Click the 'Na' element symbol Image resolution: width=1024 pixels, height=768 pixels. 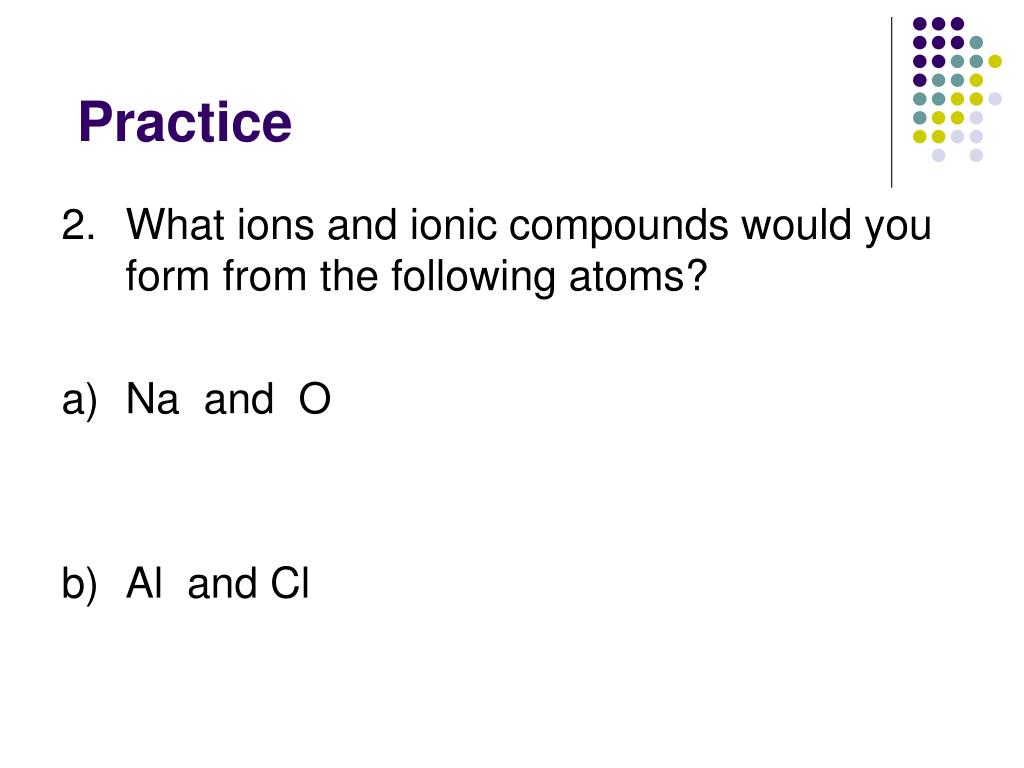click(152, 398)
